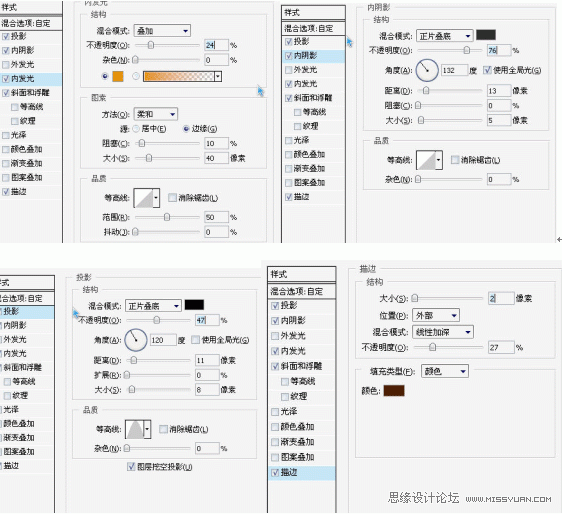562x514 pixels.
Task: Enable 图案叠加 in the Inner Shadow dialog's style list
Action: [289, 183]
